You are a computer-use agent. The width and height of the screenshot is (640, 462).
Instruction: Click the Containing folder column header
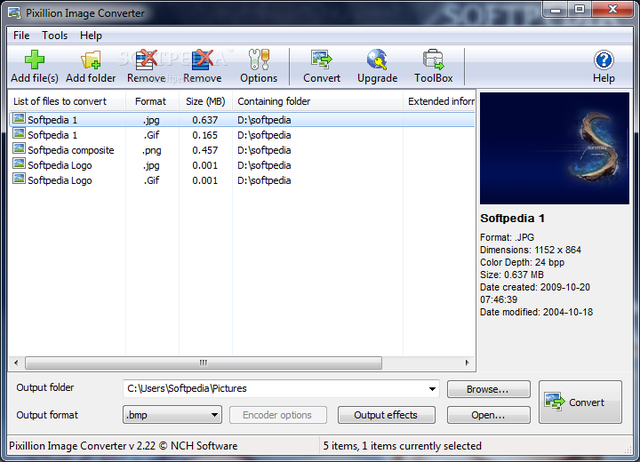click(318, 101)
